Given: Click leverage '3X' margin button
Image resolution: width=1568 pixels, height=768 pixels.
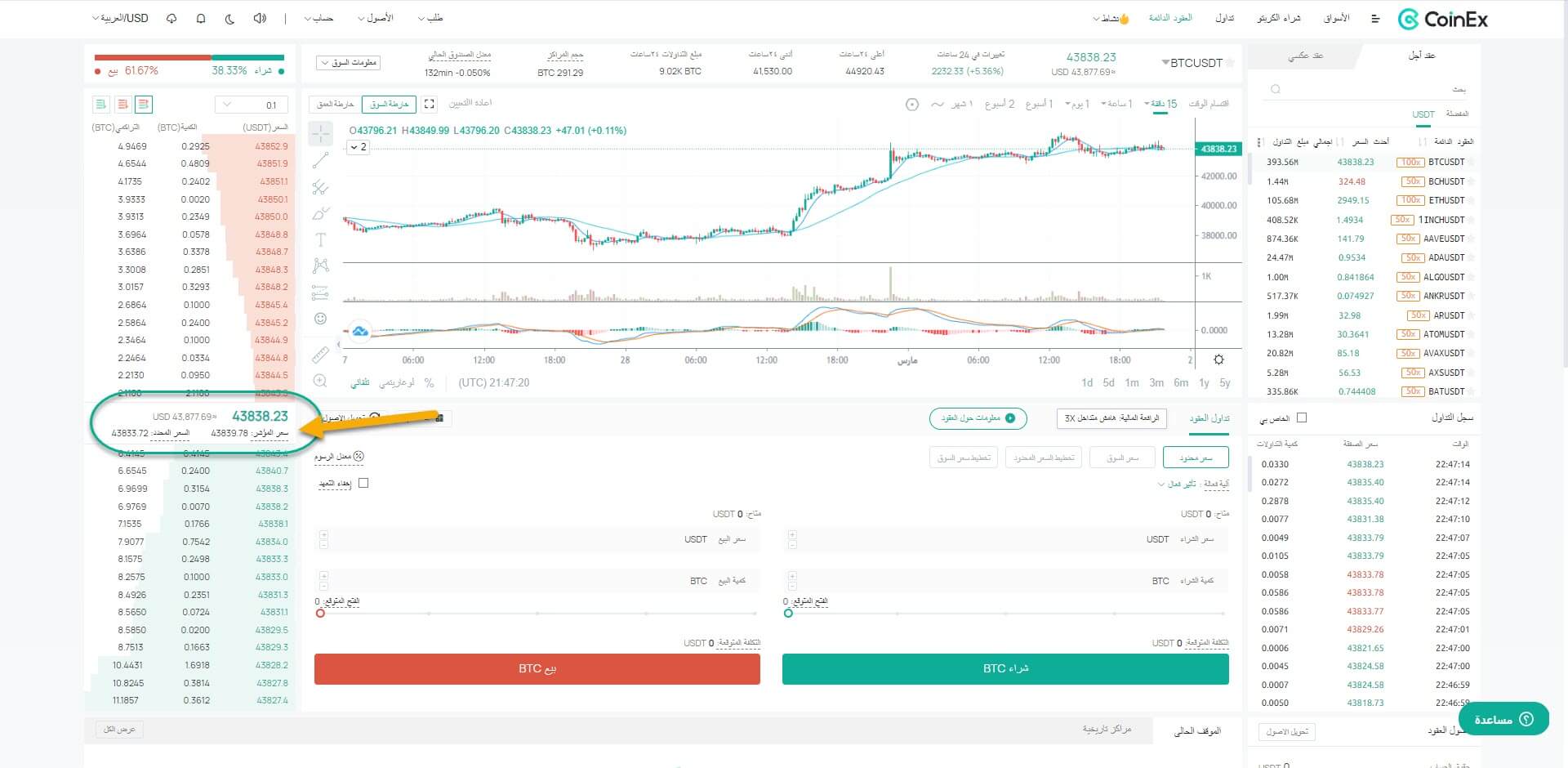Looking at the screenshot, I should pos(1111,418).
